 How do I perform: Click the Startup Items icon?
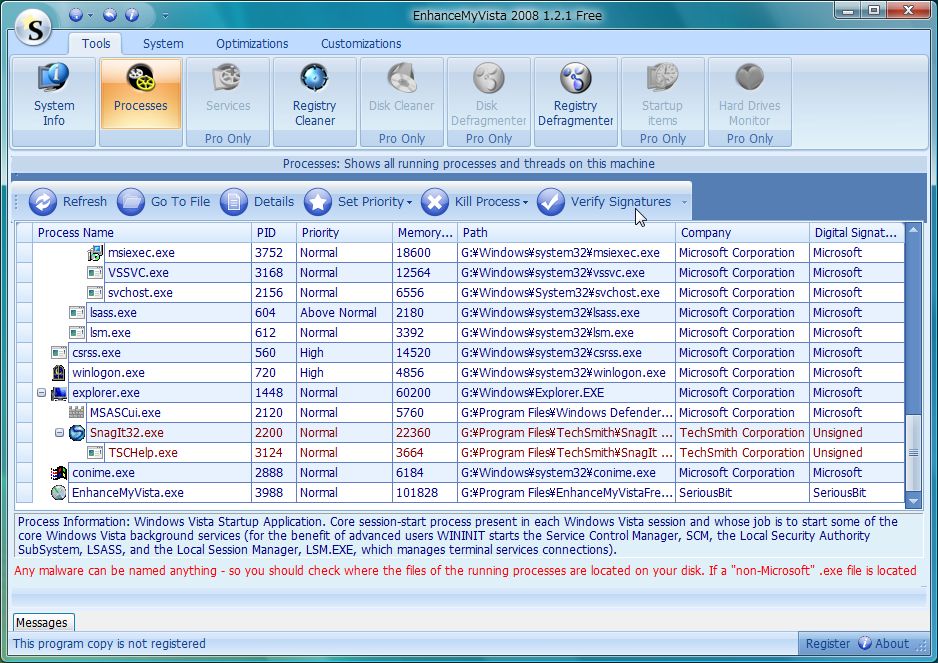[662, 78]
